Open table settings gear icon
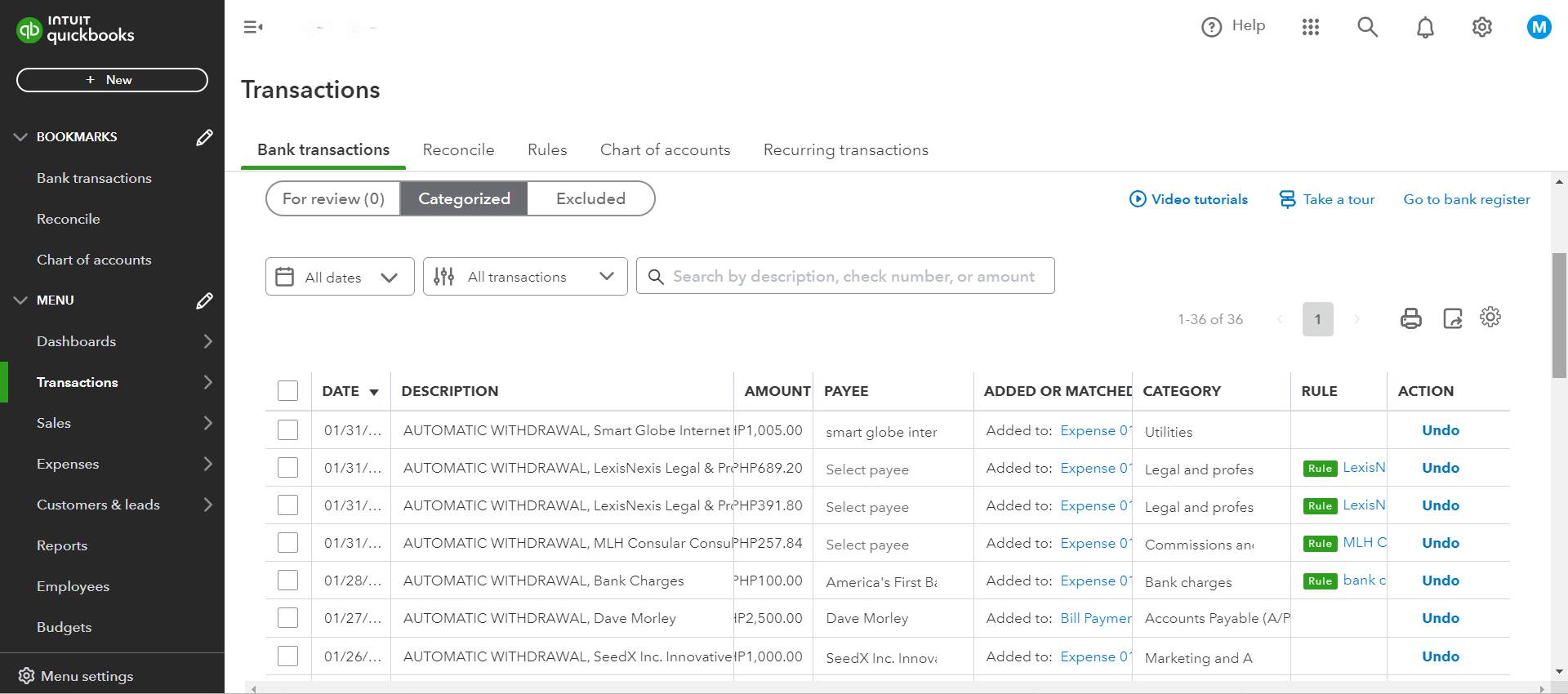The image size is (1568, 694). [x=1490, y=318]
